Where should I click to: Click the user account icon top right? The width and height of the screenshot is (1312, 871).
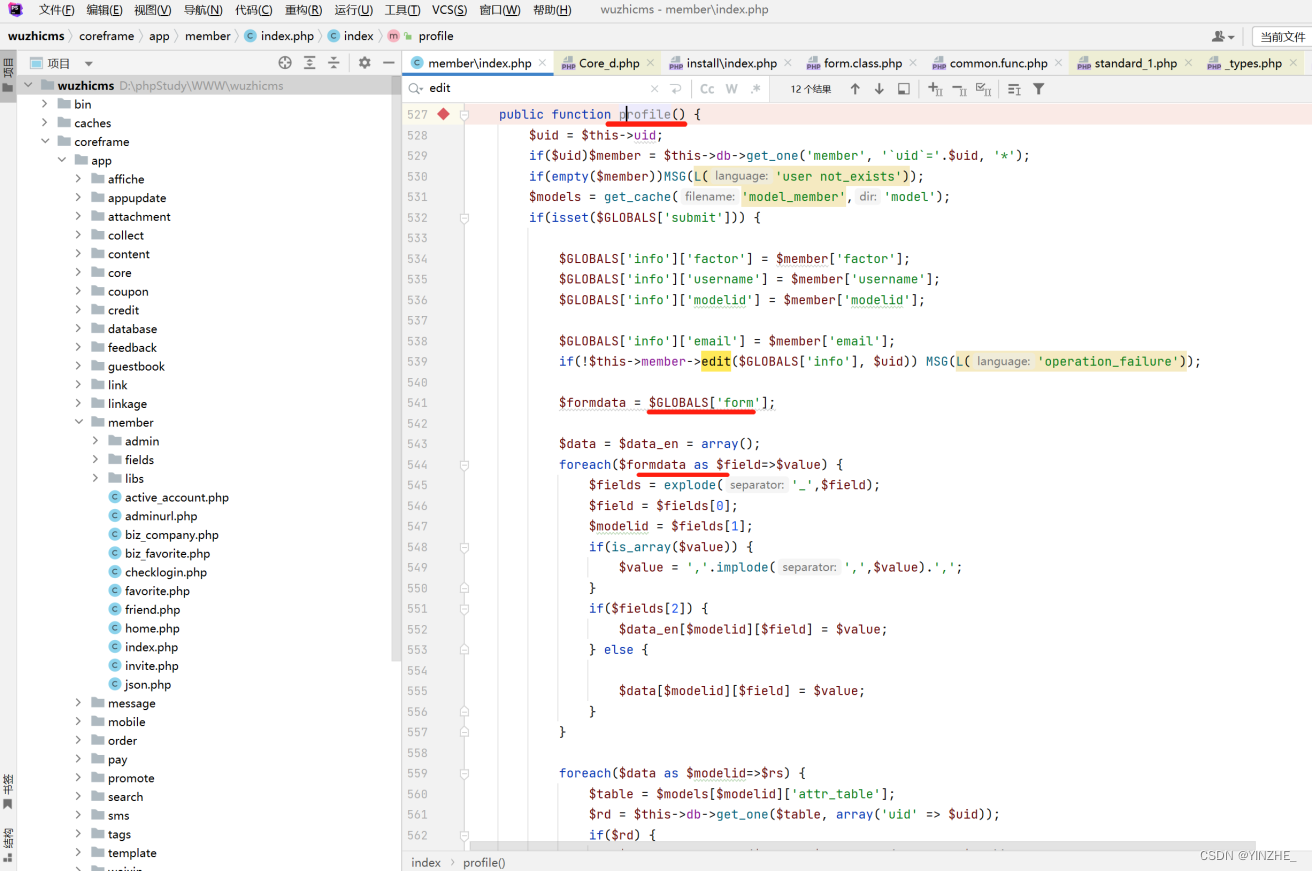pyautogui.click(x=1222, y=36)
